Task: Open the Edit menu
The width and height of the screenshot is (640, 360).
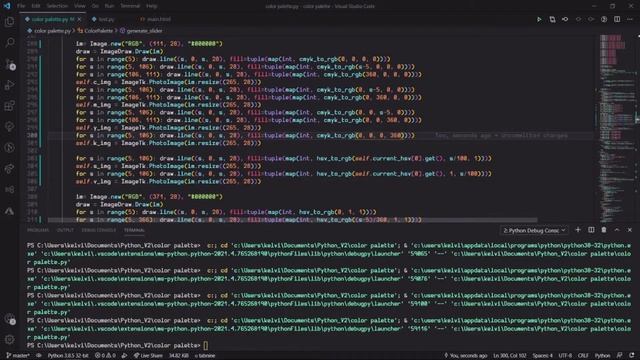Action: 36,6
